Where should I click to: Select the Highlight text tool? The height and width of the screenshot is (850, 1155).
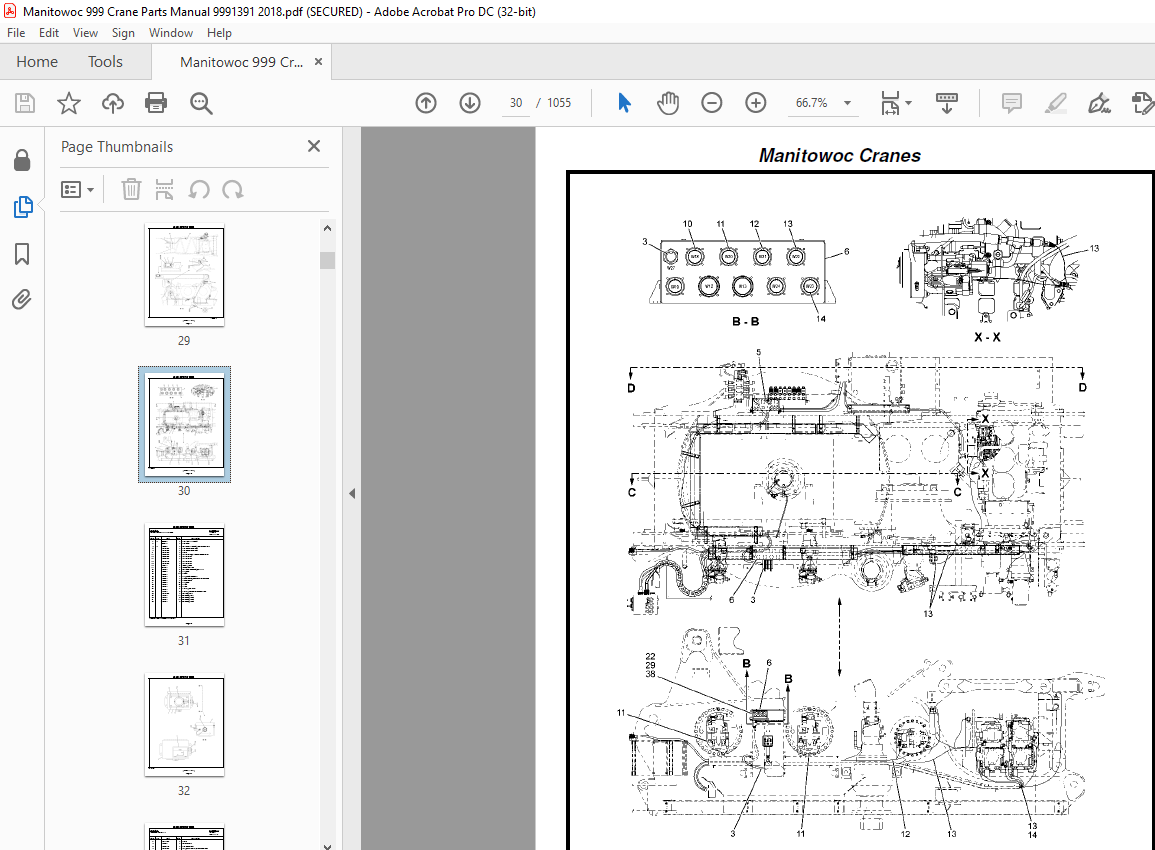click(1056, 103)
